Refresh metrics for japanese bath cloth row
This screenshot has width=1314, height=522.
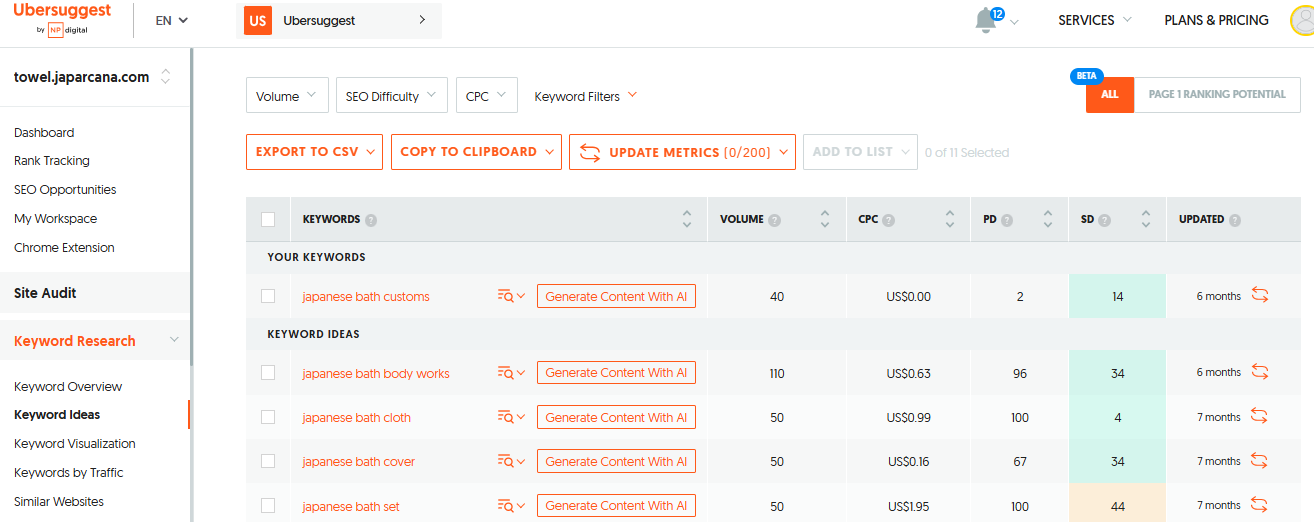point(1260,416)
